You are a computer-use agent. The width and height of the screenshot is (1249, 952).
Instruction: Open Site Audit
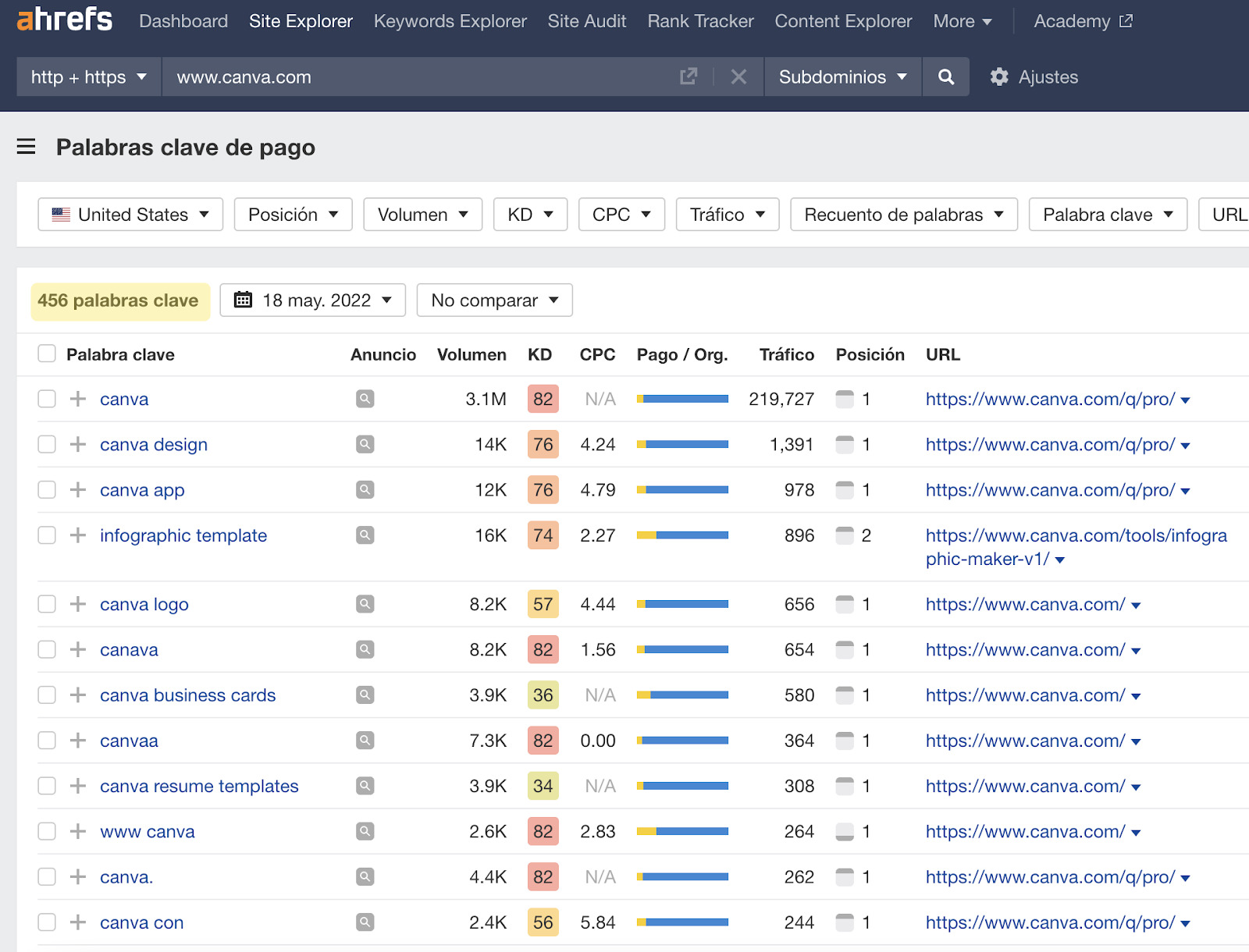point(587,21)
